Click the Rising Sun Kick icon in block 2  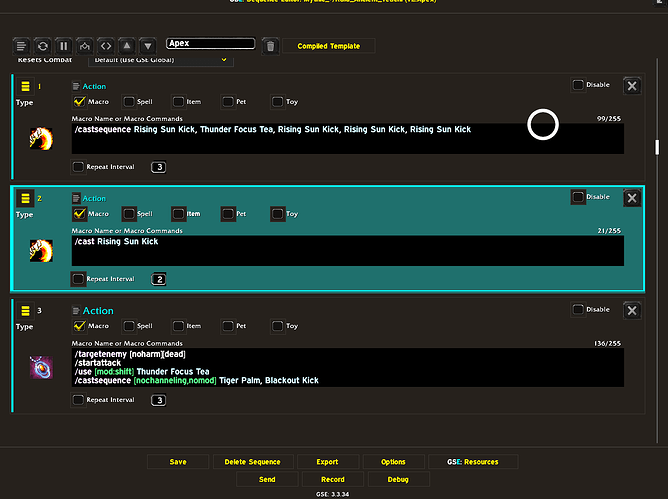(x=41, y=251)
